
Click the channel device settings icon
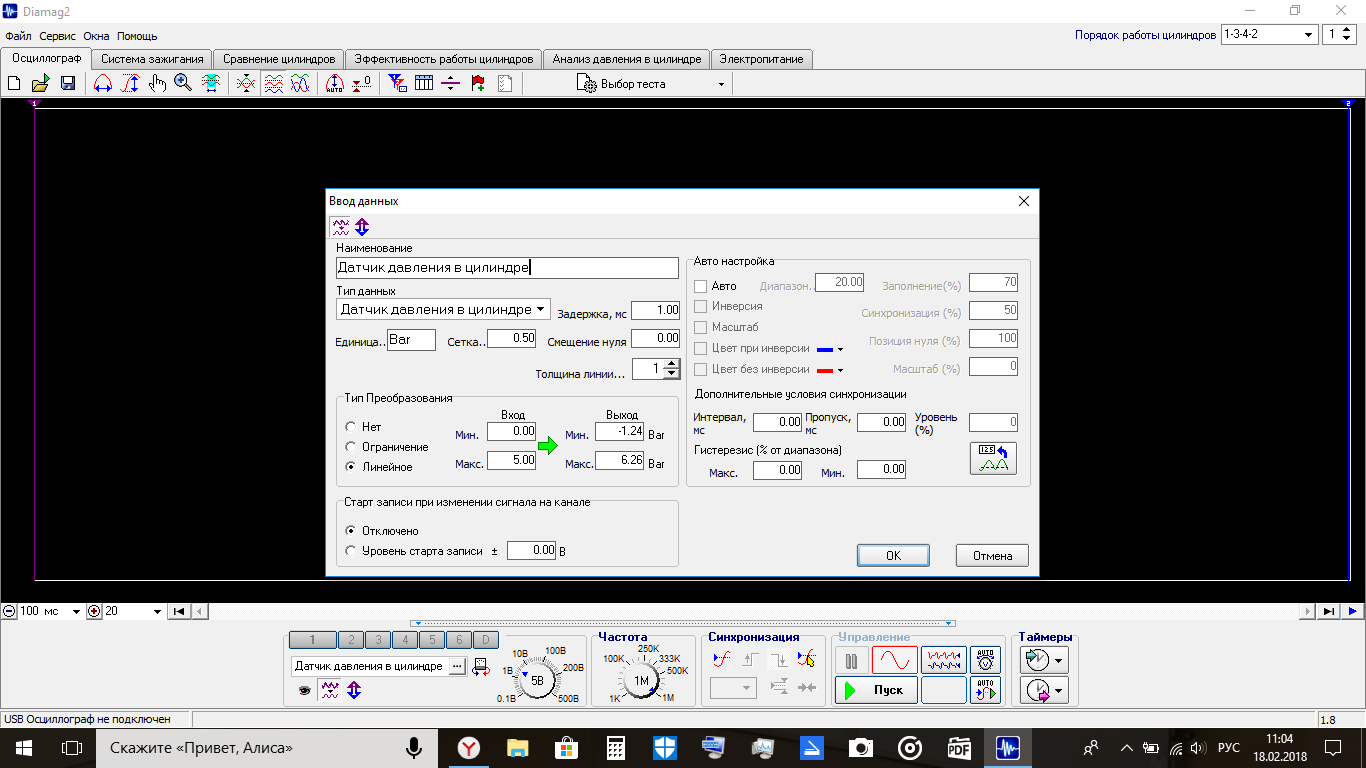click(481, 667)
